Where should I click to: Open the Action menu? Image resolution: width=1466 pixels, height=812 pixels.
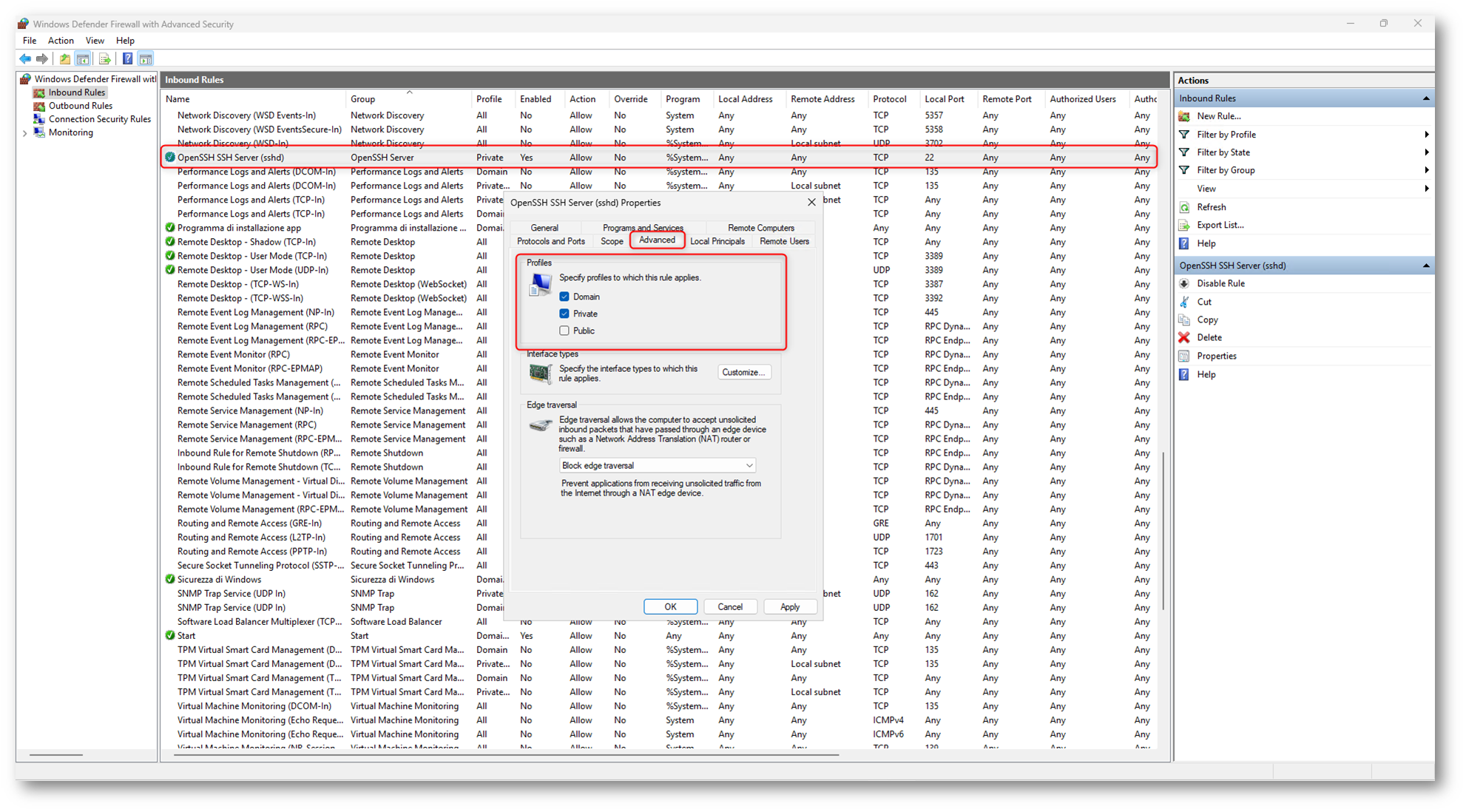(61, 41)
